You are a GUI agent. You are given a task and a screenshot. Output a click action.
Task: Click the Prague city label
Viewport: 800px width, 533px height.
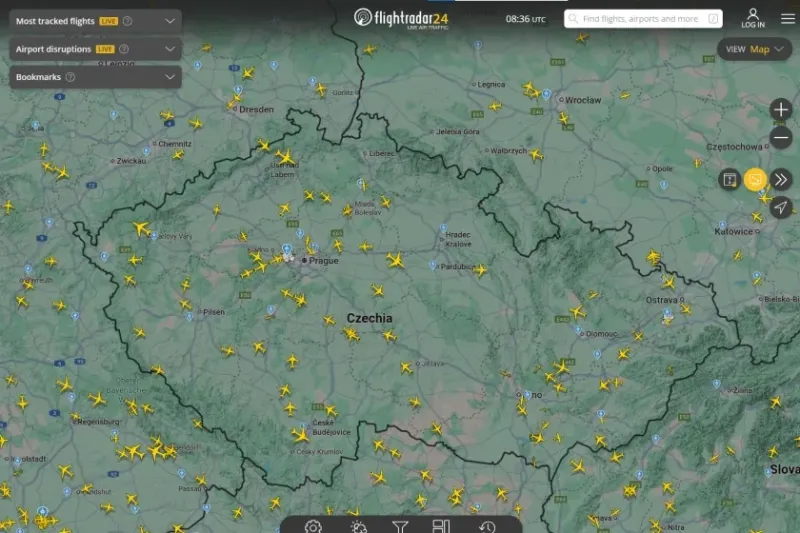pyautogui.click(x=323, y=261)
